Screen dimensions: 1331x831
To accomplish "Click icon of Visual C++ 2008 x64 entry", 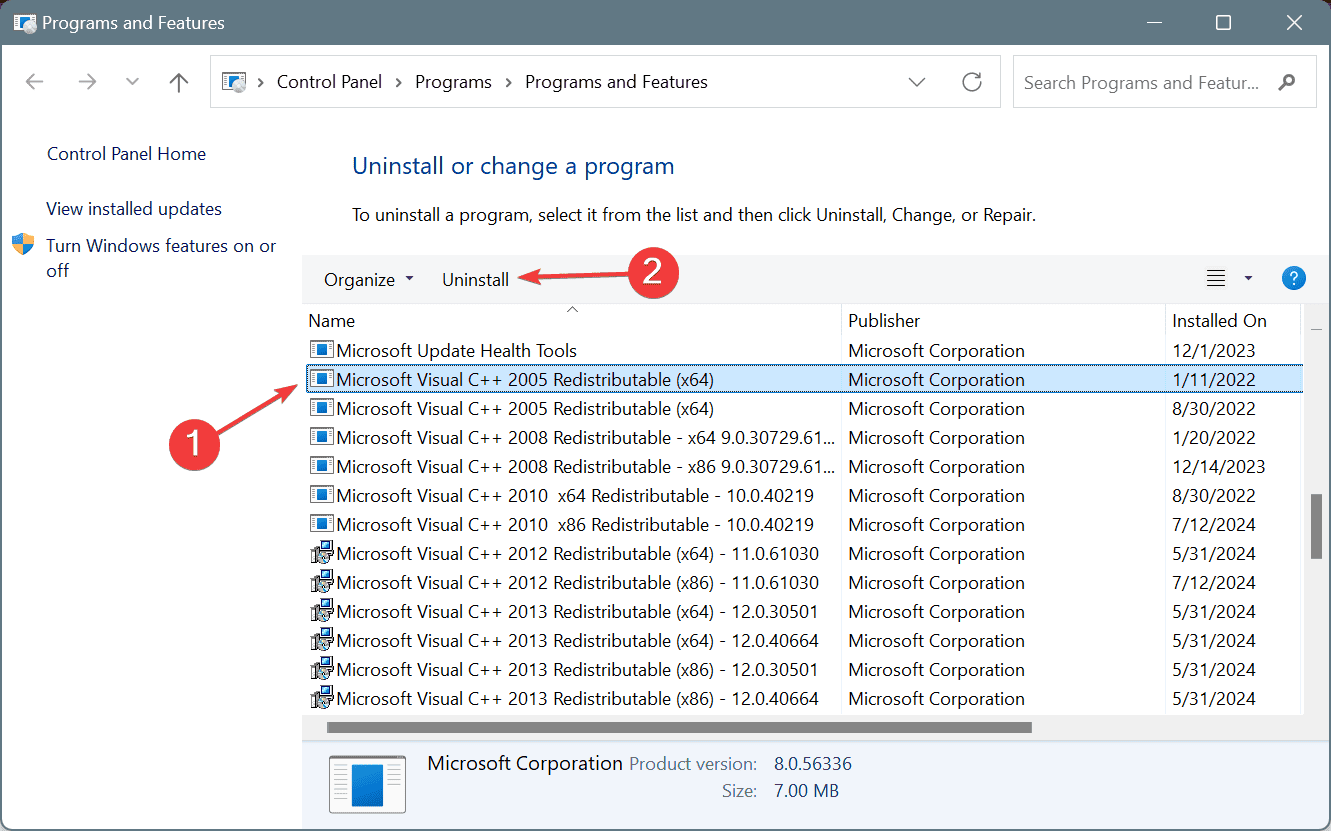I will click(x=321, y=437).
